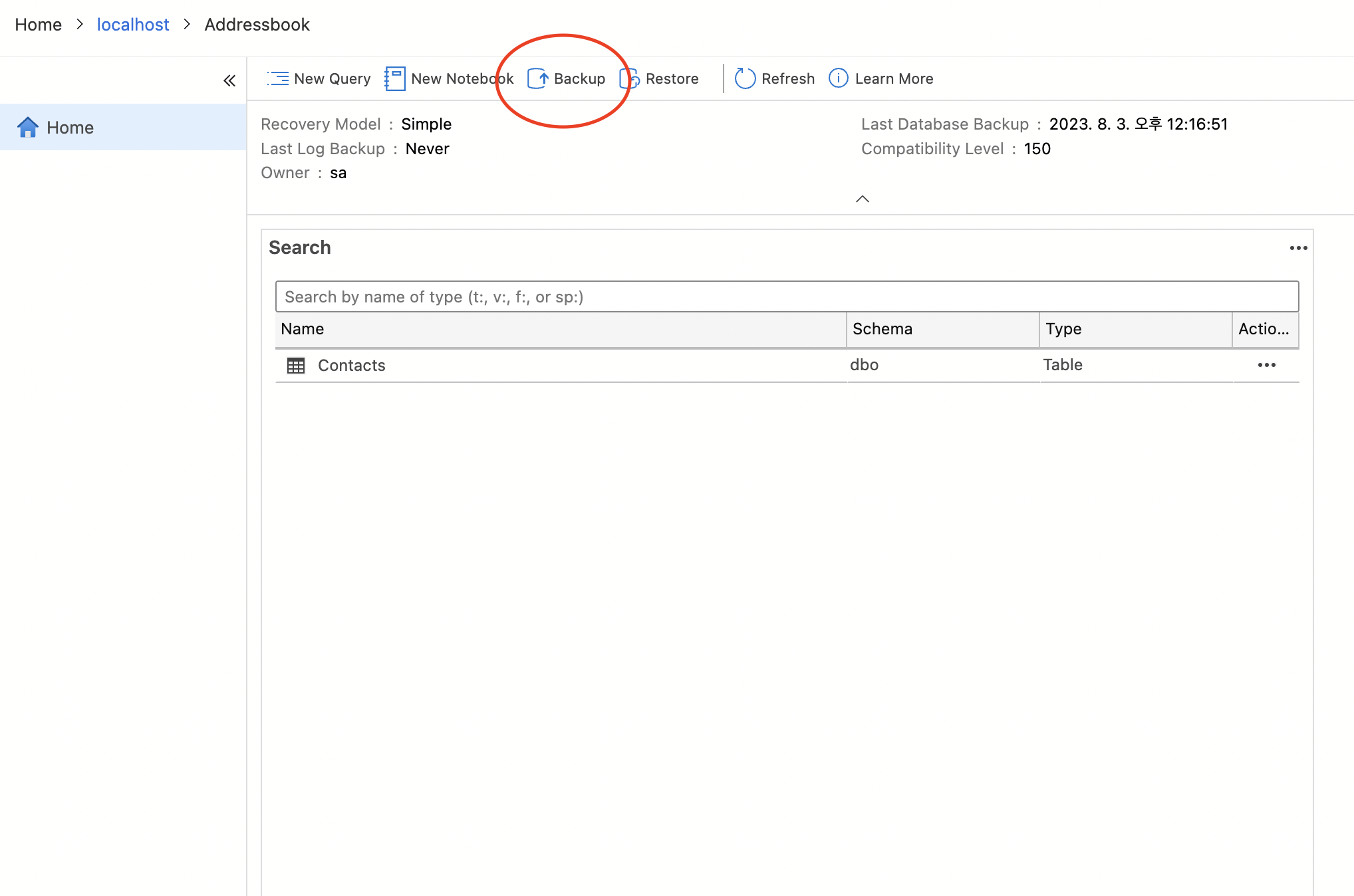The width and height of the screenshot is (1354, 896).
Task: Open Search widget more options menu
Action: (1298, 248)
